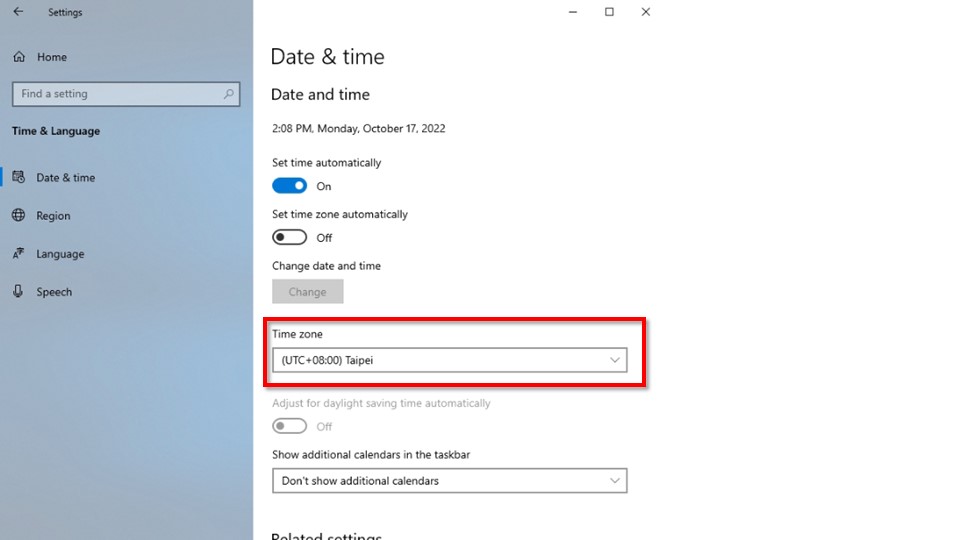Turn off Set time automatically switch

[x=290, y=186]
